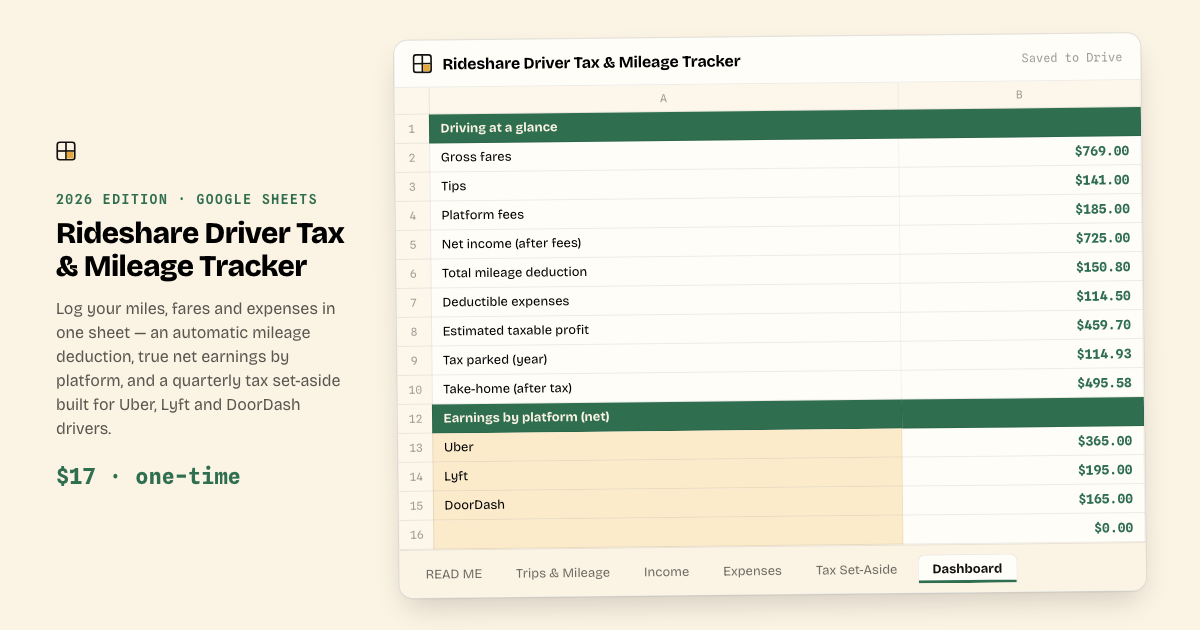The image size is (1200, 630).
Task: Select the $769.00 gross fares value
Action: (x=1102, y=151)
